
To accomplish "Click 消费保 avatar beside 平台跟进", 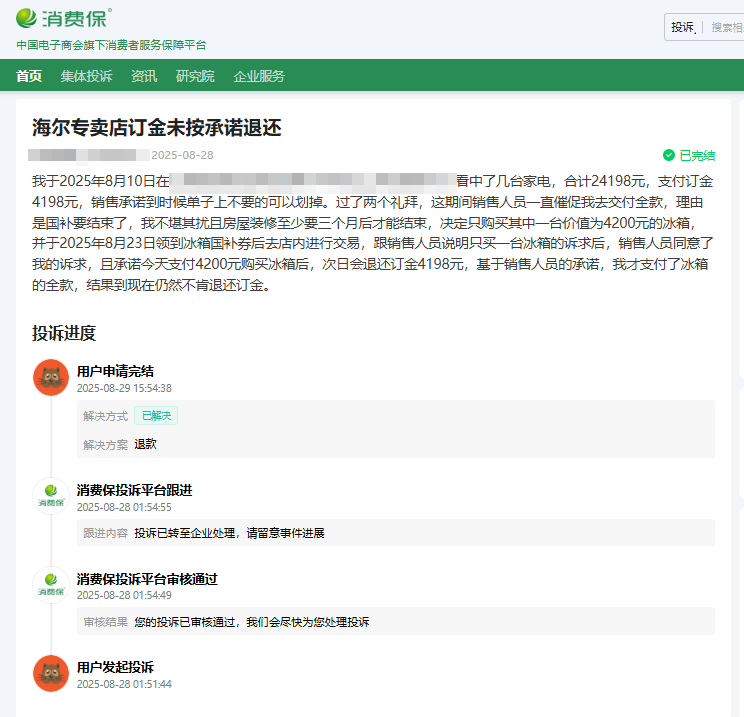I will tap(51, 496).
